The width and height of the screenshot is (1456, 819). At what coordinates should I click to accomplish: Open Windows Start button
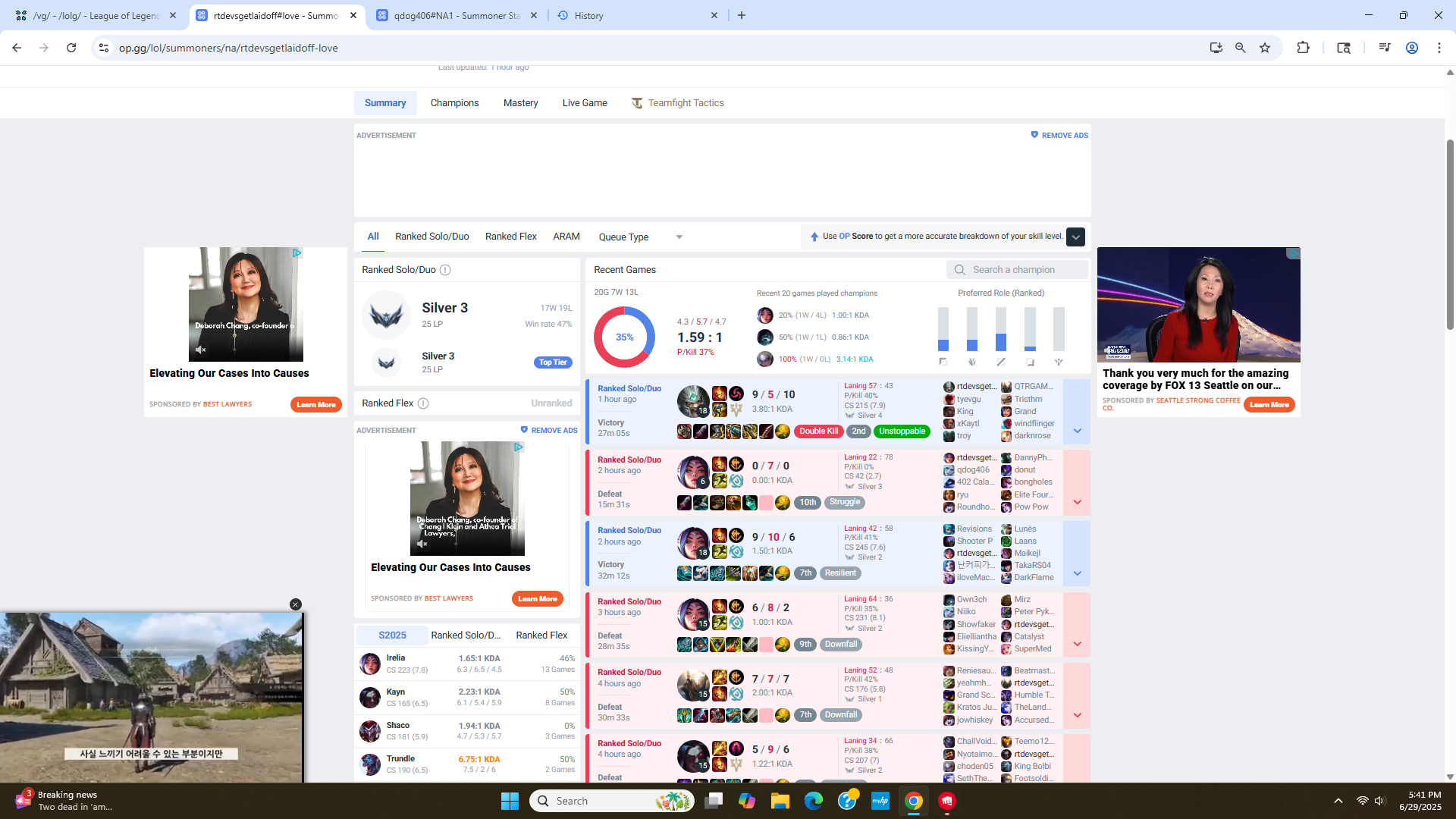pyautogui.click(x=510, y=801)
